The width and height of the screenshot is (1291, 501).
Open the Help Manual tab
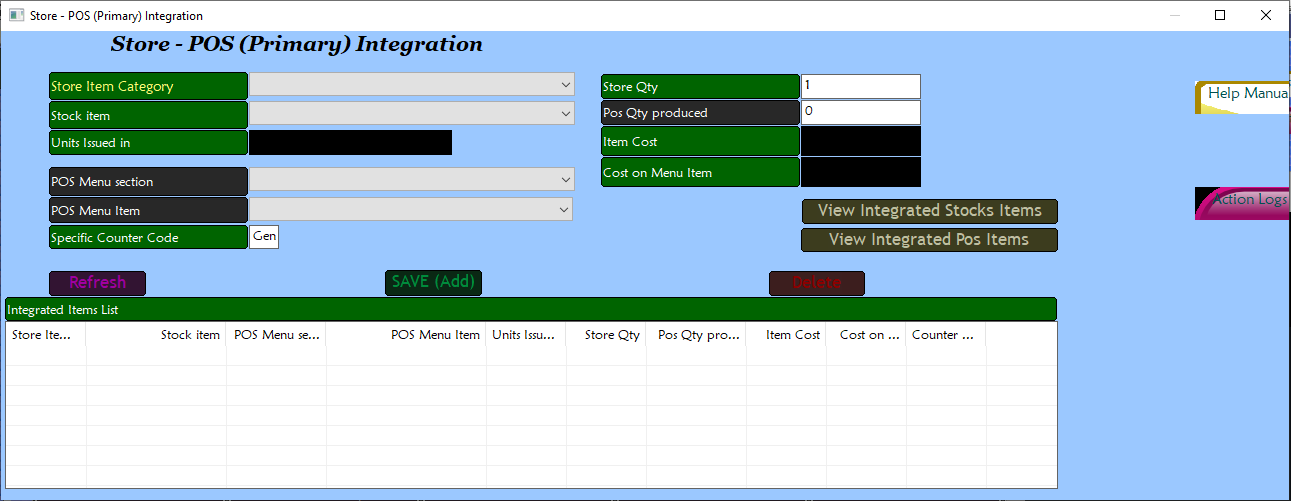coord(1243,97)
